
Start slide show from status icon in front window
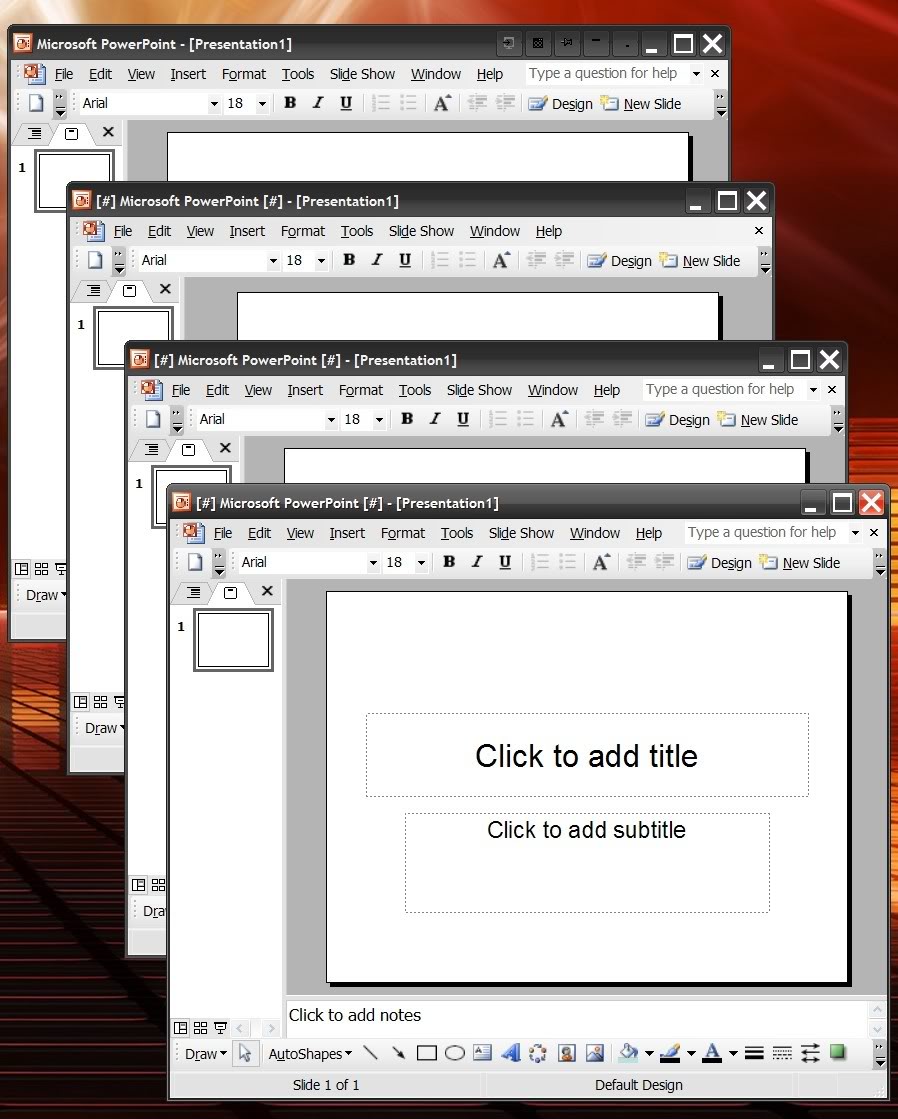pos(220,1028)
